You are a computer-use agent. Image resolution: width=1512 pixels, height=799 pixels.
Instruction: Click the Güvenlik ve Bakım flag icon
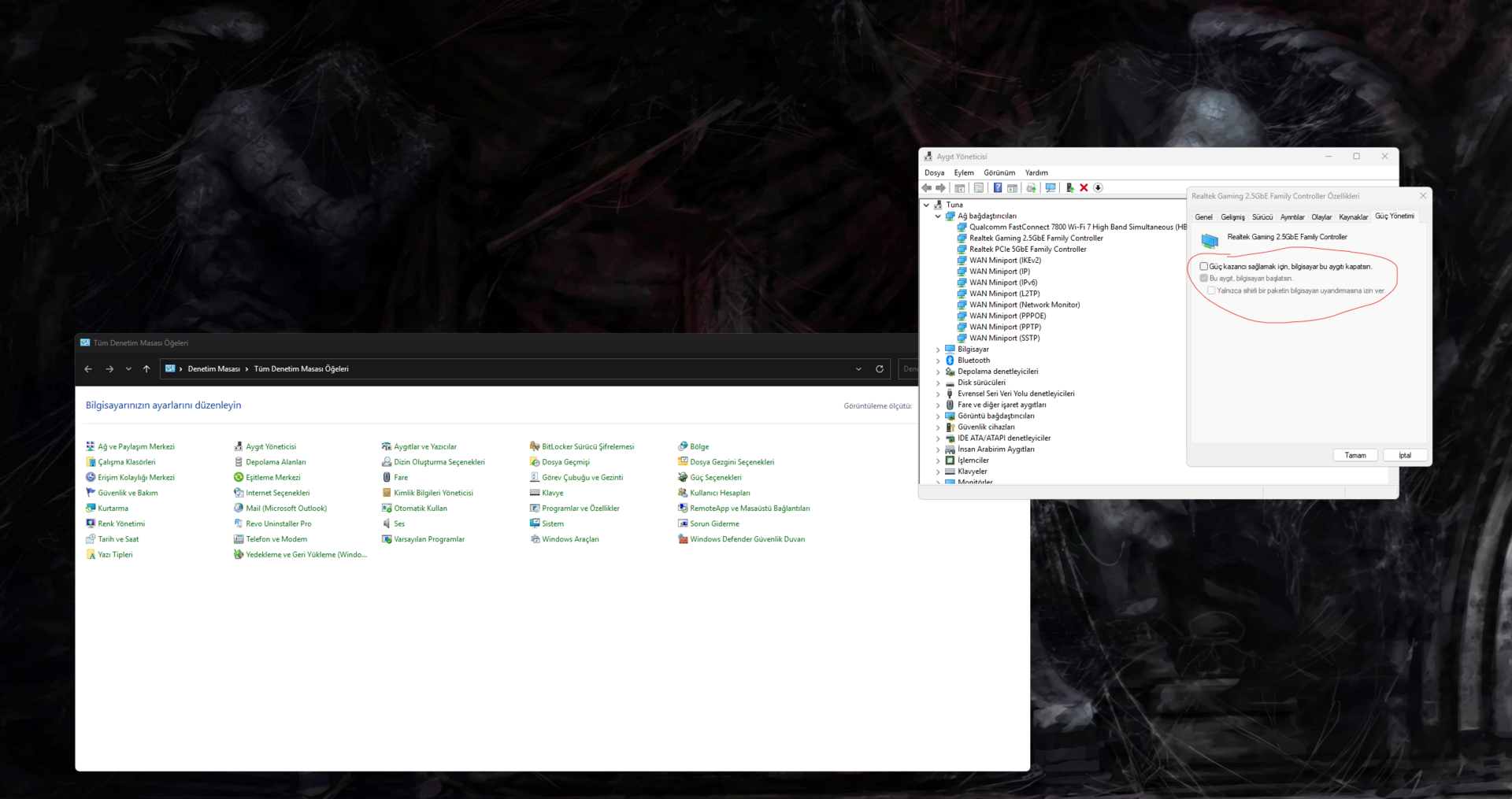tap(91, 493)
